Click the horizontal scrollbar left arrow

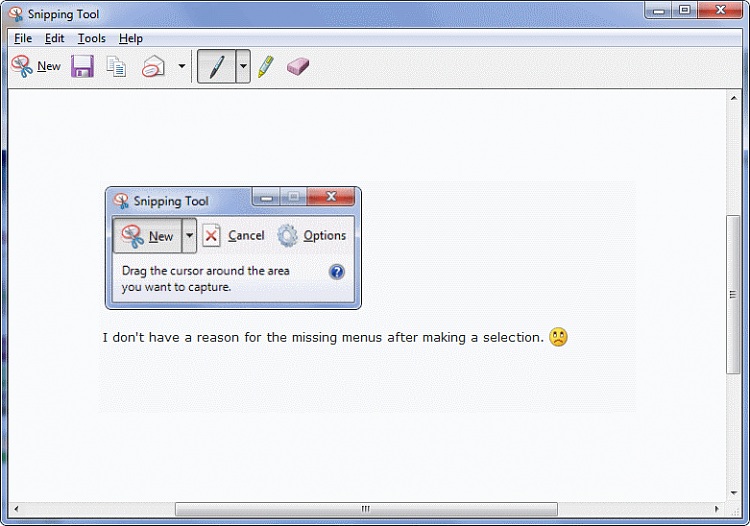click(x=16, y=509)
